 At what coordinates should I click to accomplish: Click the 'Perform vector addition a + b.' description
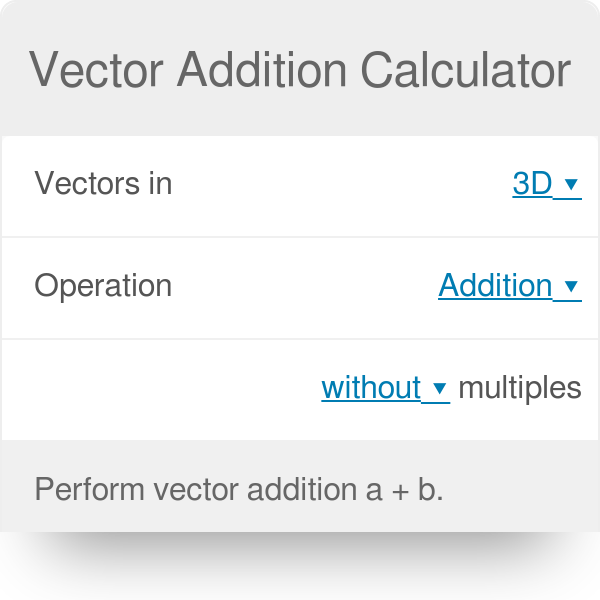pos(238,490)
